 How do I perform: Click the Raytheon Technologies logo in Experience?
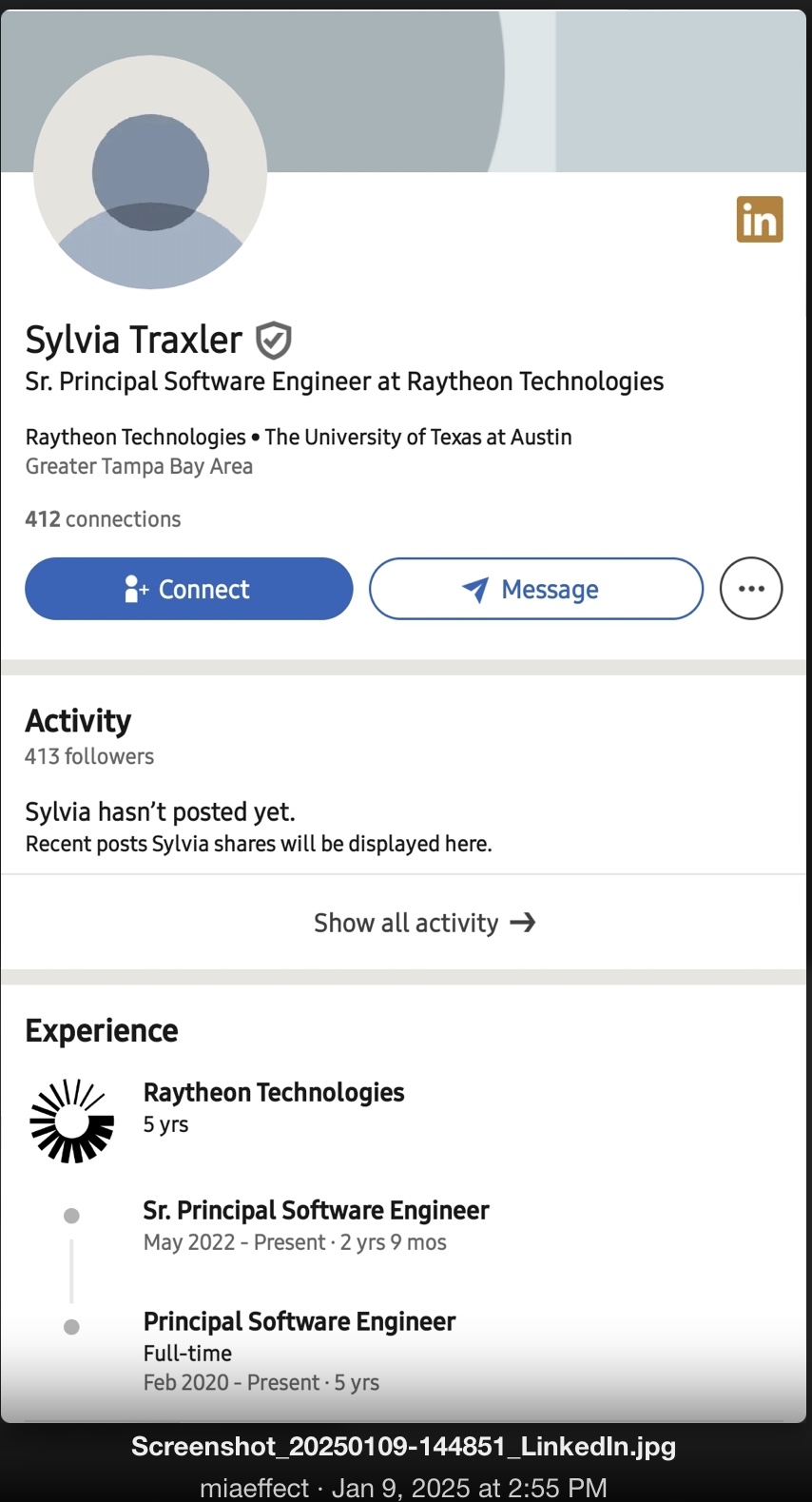coord(72,1121)
